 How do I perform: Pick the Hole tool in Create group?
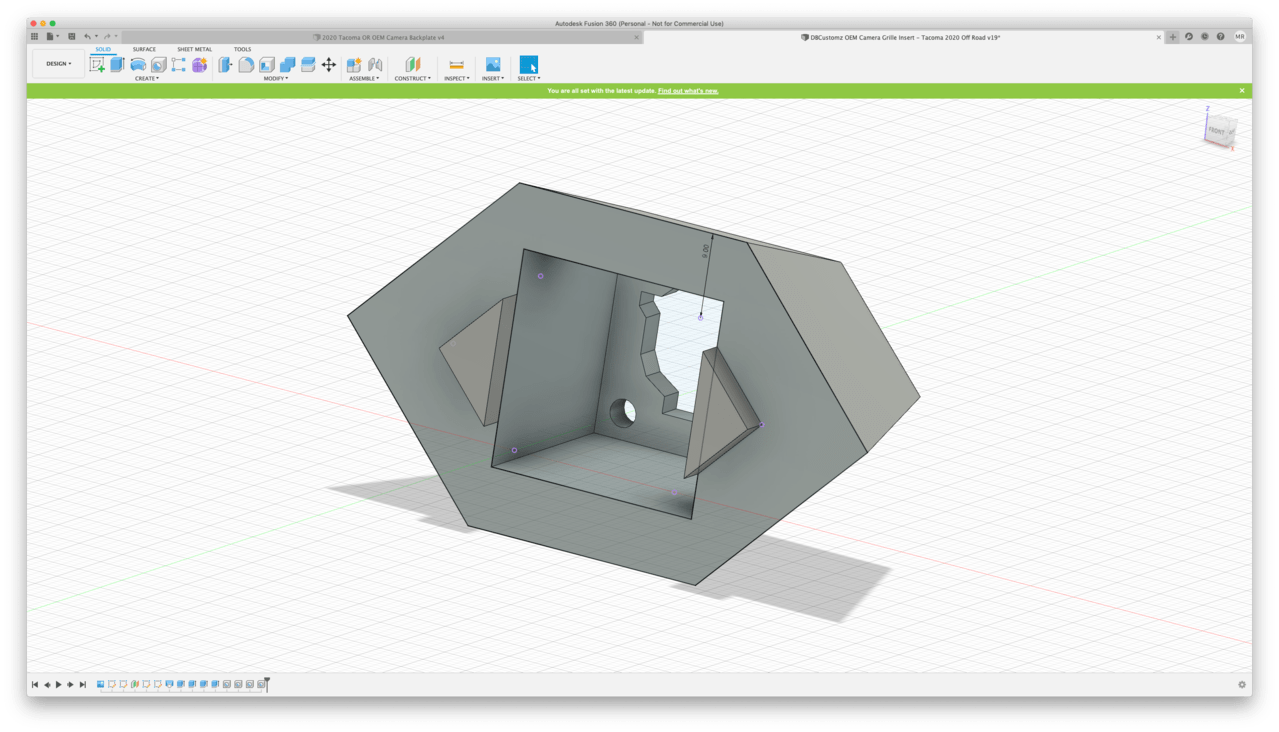(158, 64)
